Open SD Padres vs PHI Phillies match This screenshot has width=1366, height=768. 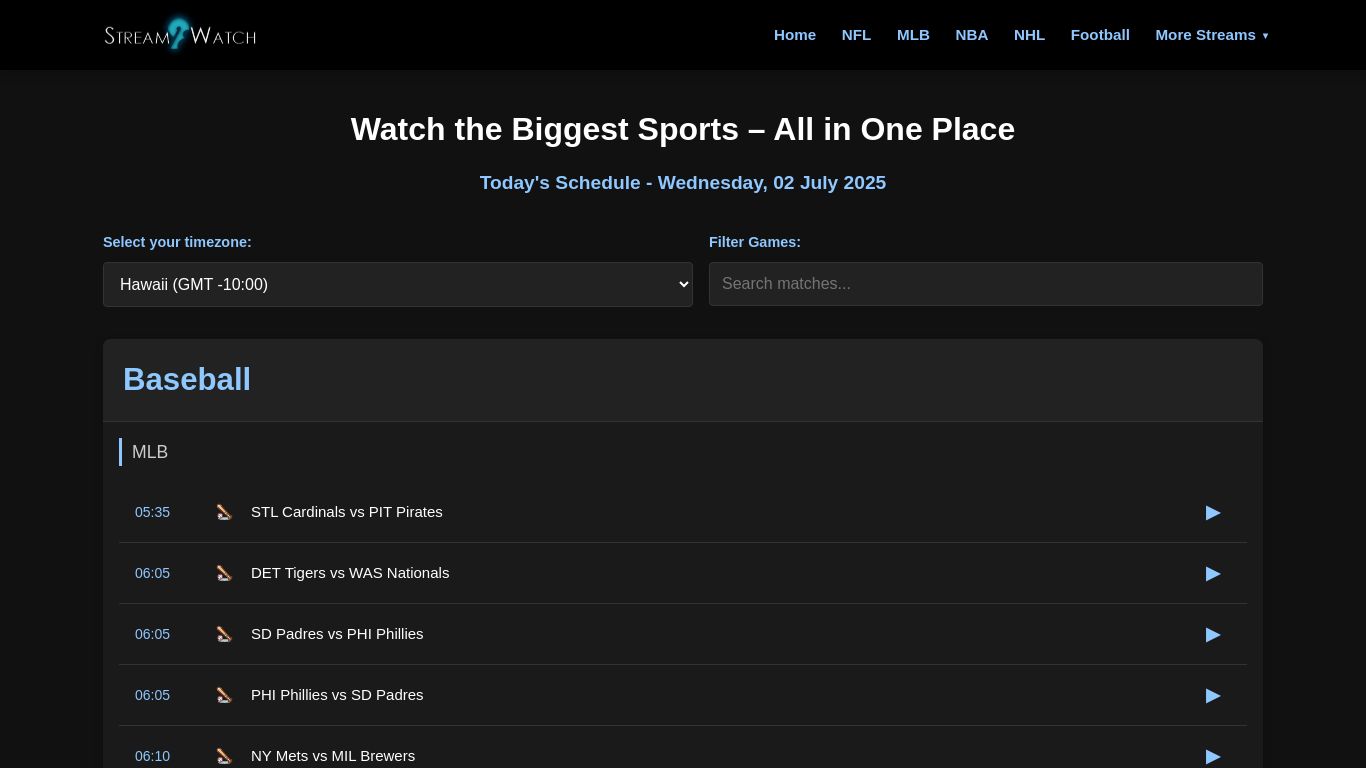tap(337, 634)
